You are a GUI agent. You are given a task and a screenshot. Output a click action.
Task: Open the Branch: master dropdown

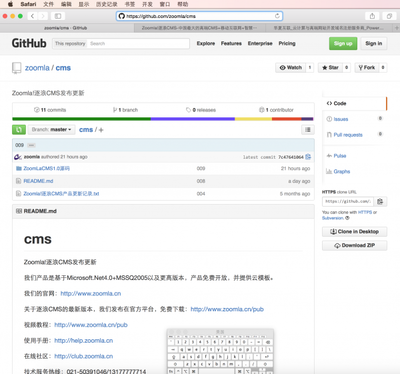click(x=51, y=130)
